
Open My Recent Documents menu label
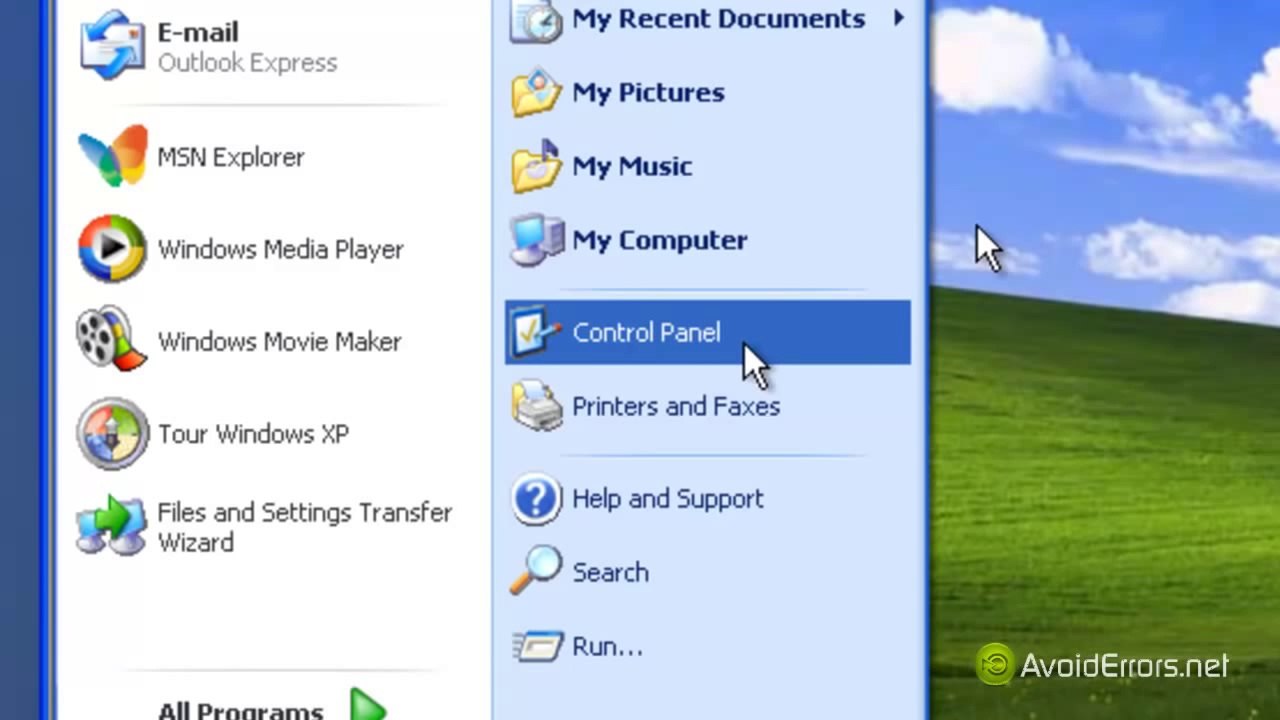718,19
